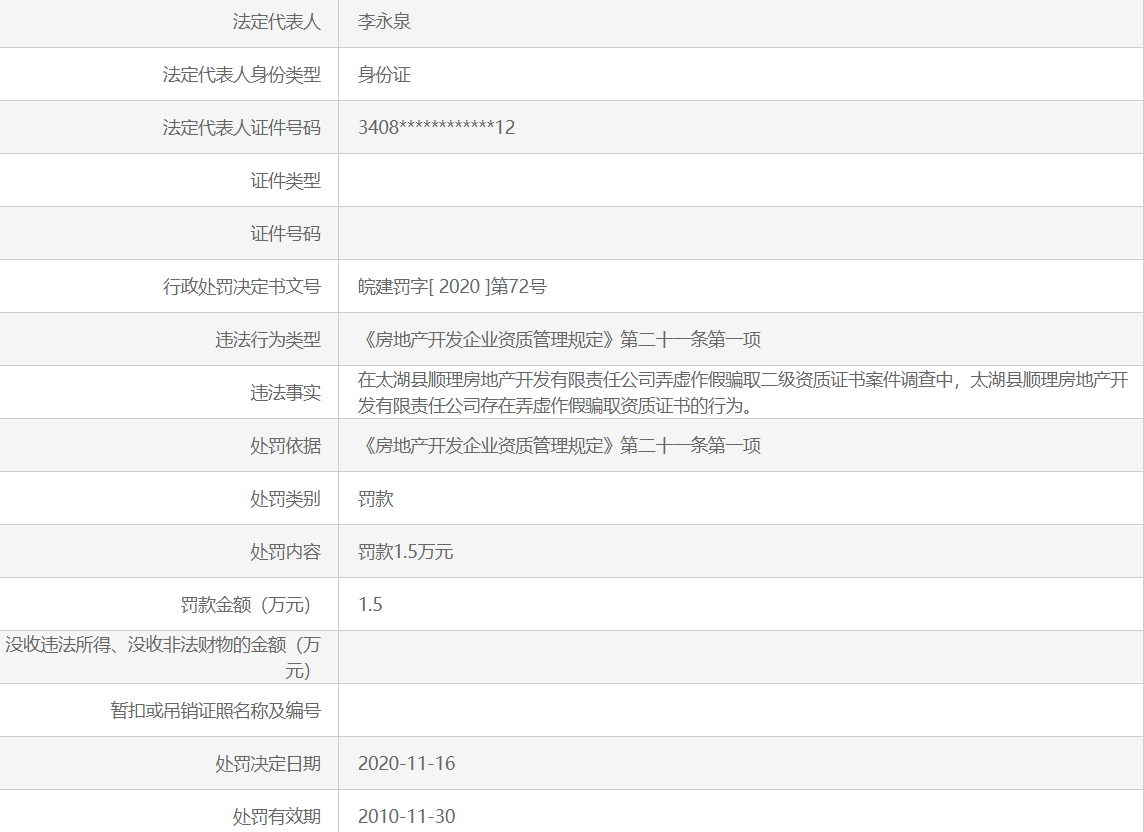The width and height of the screenshot is (1144, 832).
Task: Click the label 暂扣或吊销证照名称及编号
Action: pyautogui.click(x=215, y=711)
